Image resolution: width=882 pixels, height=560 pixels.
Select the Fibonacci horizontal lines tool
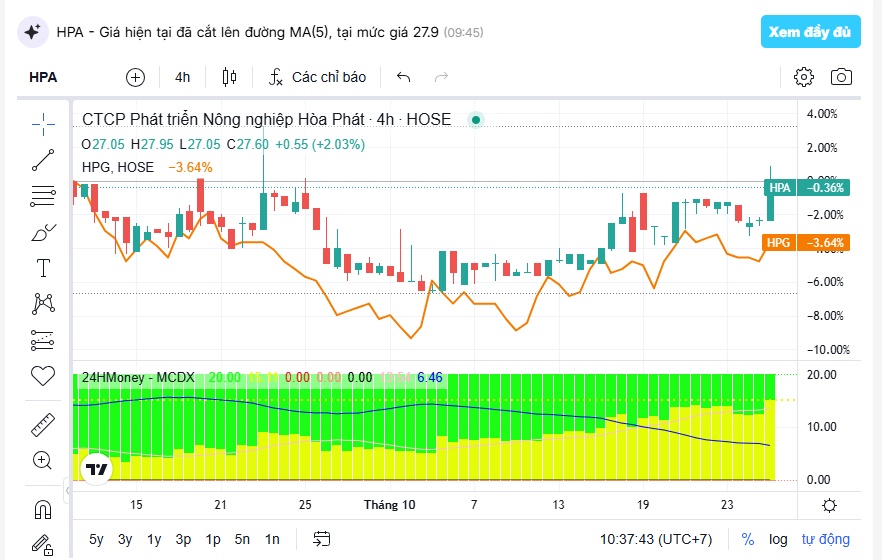(x=43, y=196)
